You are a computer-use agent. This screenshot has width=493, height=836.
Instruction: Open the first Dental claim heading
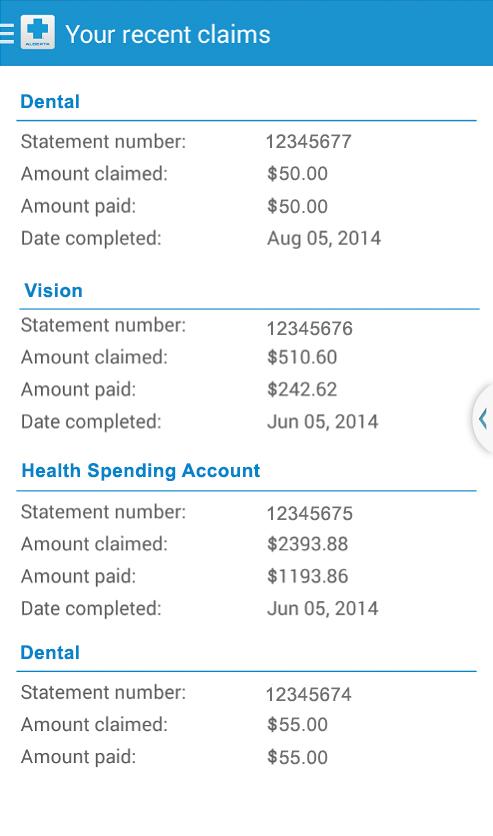pyautogui.click(x=50, y=101)
